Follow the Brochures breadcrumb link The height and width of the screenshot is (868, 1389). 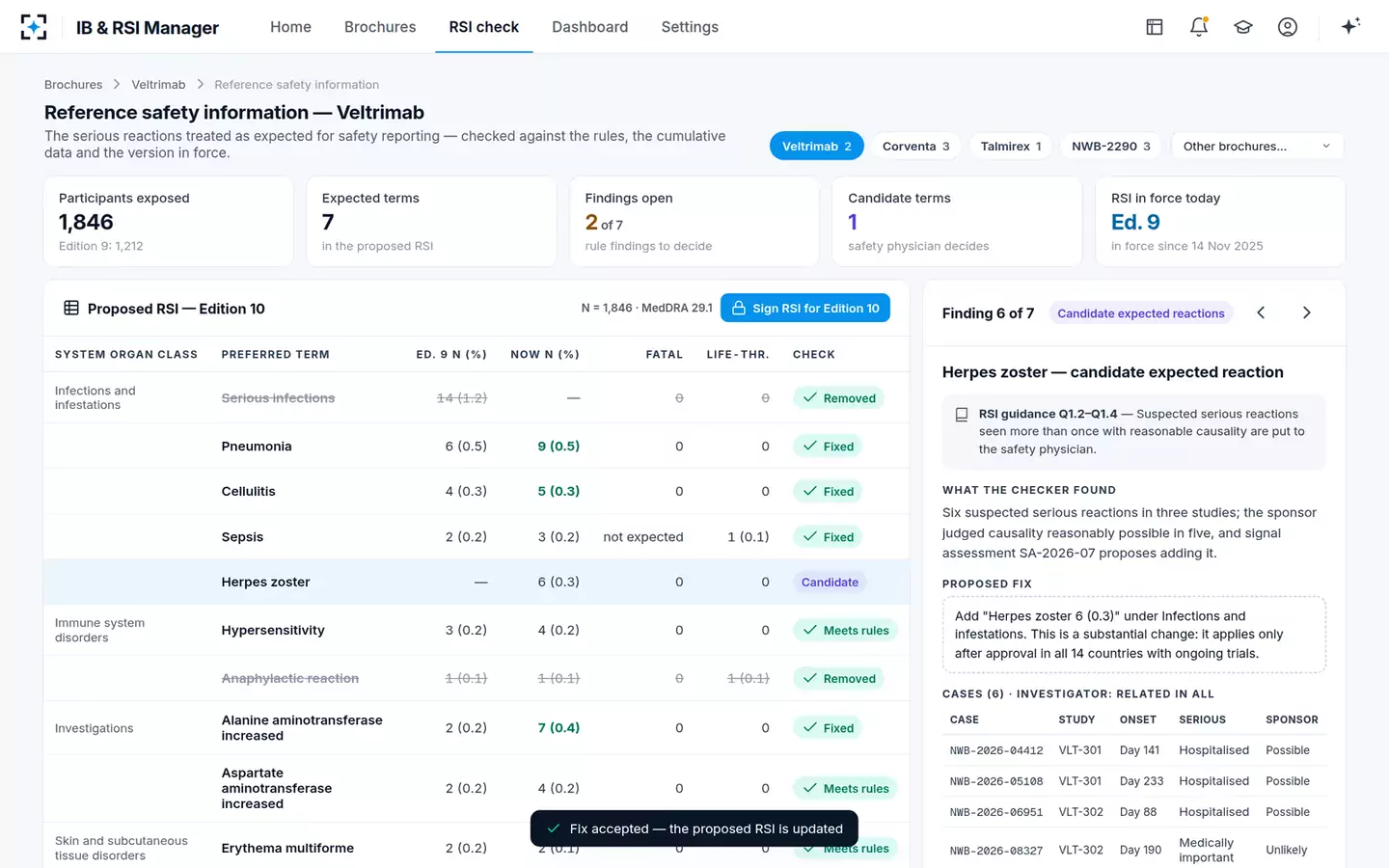click(x=73, y=85)
